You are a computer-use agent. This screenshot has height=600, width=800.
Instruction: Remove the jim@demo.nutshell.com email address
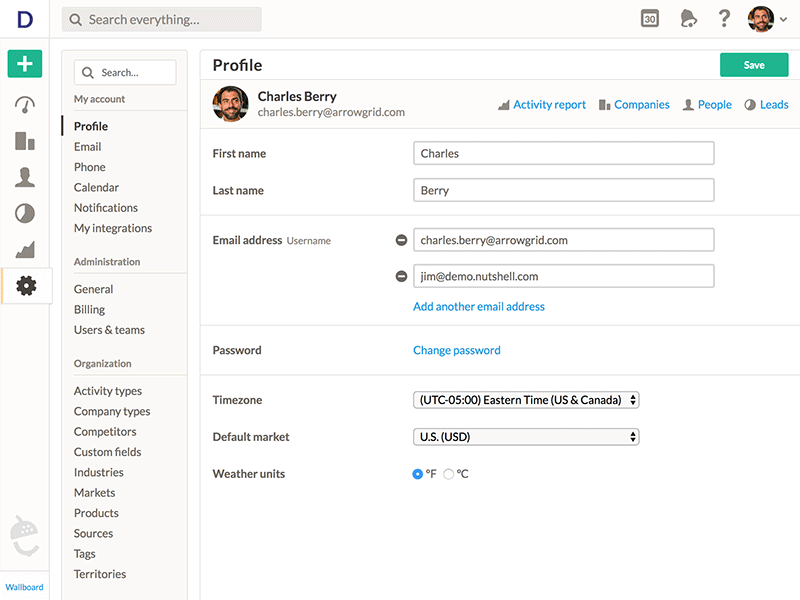point(401,276)
